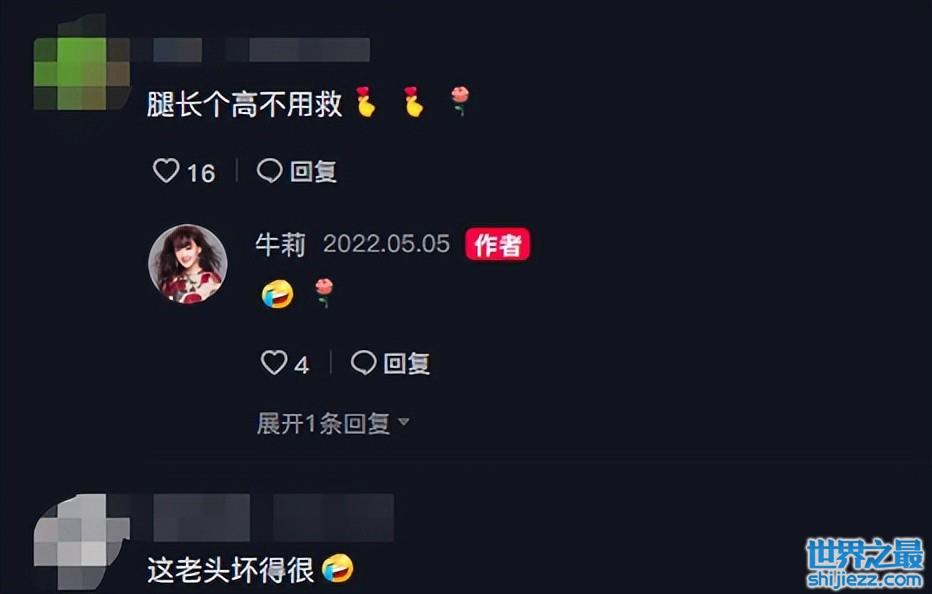Reply to the 腿长个高不用救 comment
Viewport: 932px width, 594px height.
click(297, 171)
